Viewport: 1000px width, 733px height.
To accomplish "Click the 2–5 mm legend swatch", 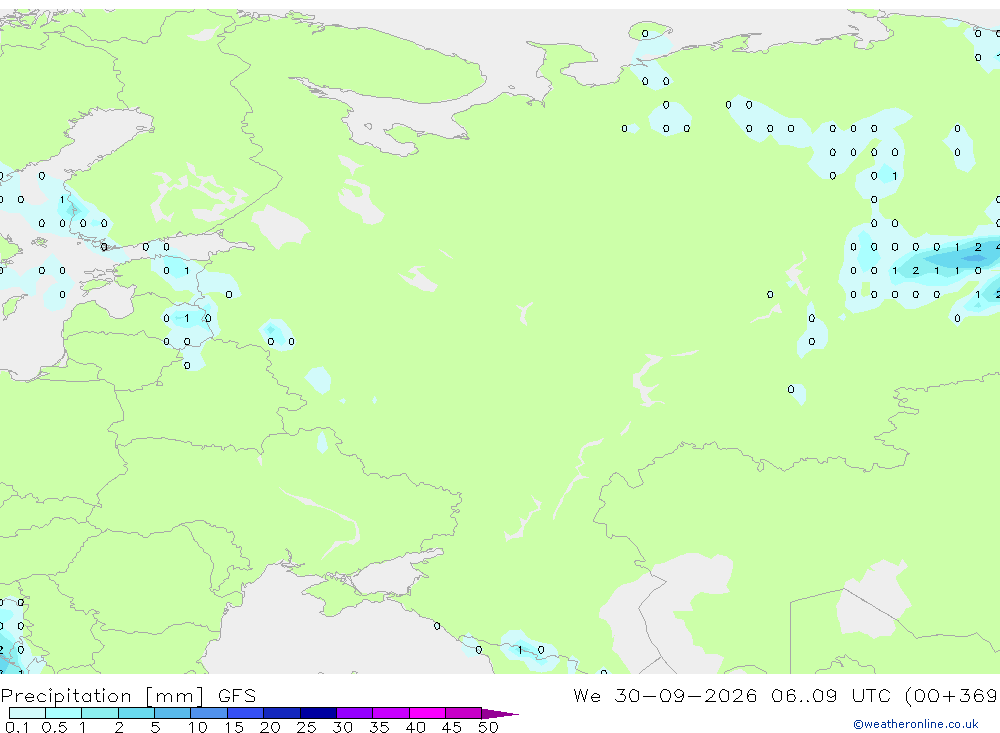I will [x=136, y=713].
